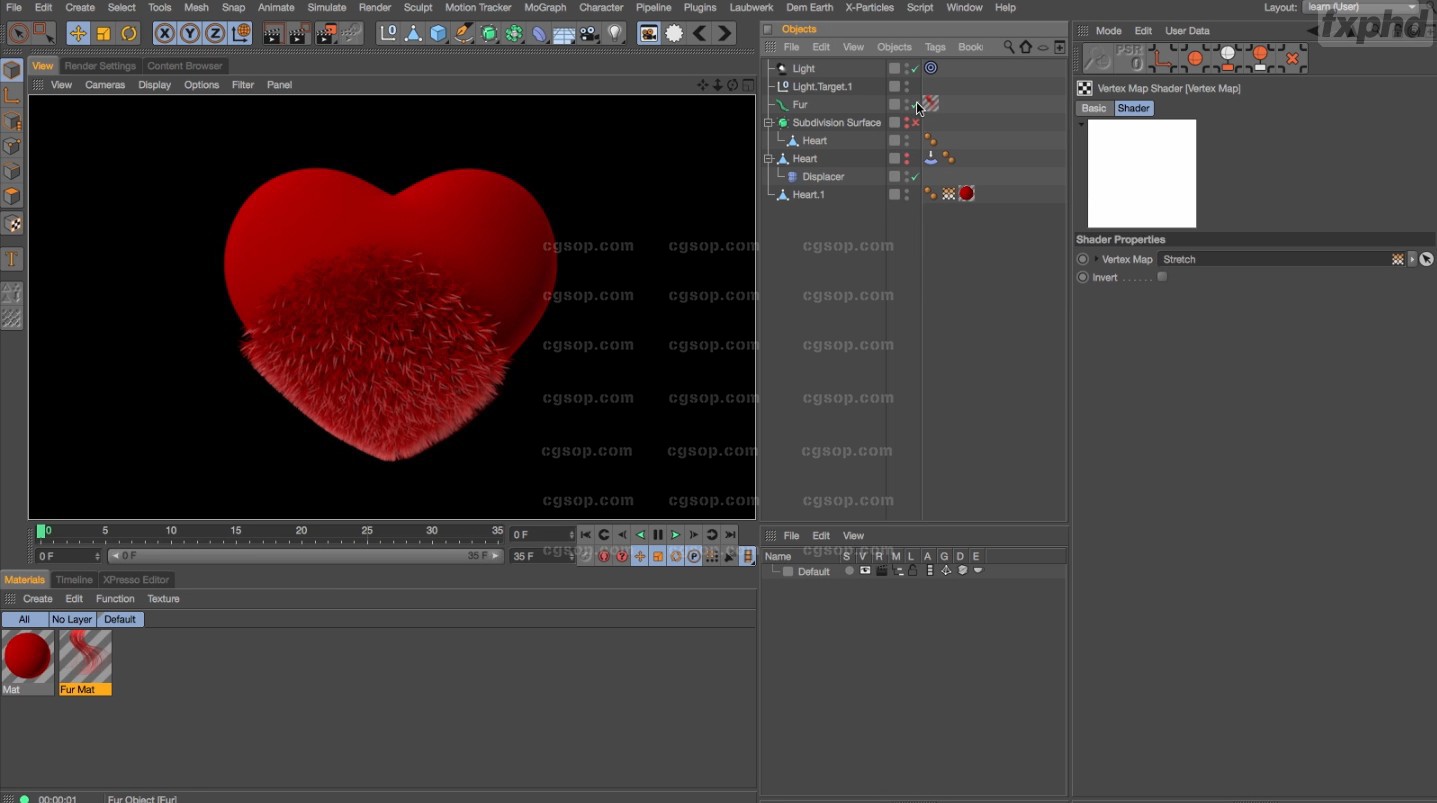Toggle the Displacer green enable checkmark
The height and width of the screenshot is (803, 1437).
[915, 177]
